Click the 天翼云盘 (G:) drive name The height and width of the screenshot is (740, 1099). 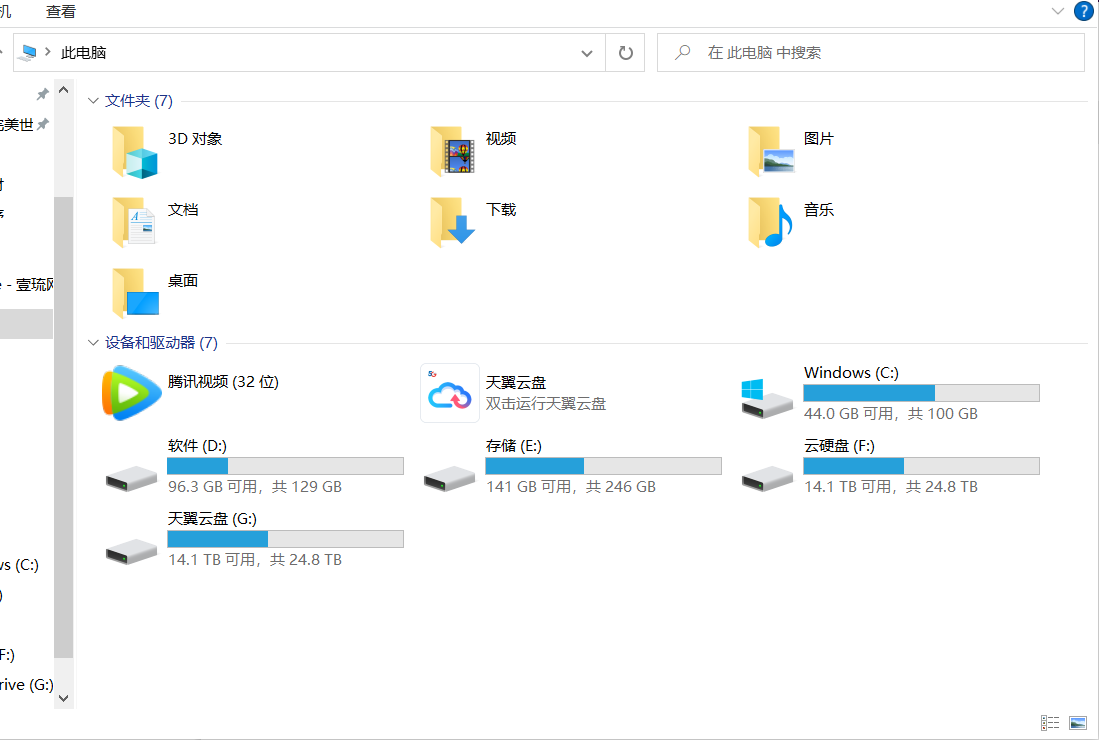tap(212, 519)
